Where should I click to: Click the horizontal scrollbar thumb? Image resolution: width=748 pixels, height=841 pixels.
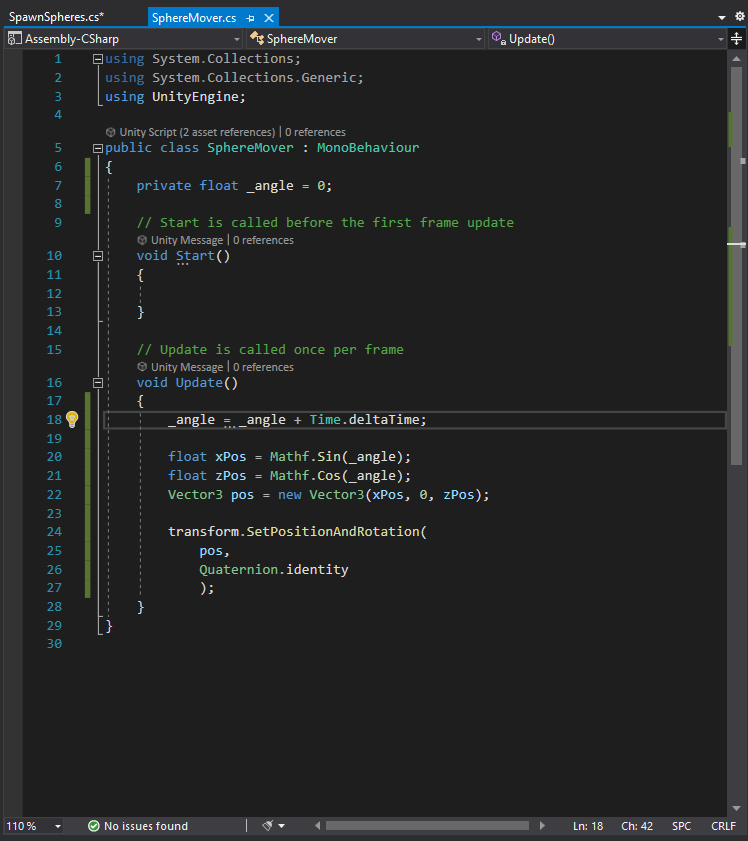pyautogui.click(x=427, y=826)
